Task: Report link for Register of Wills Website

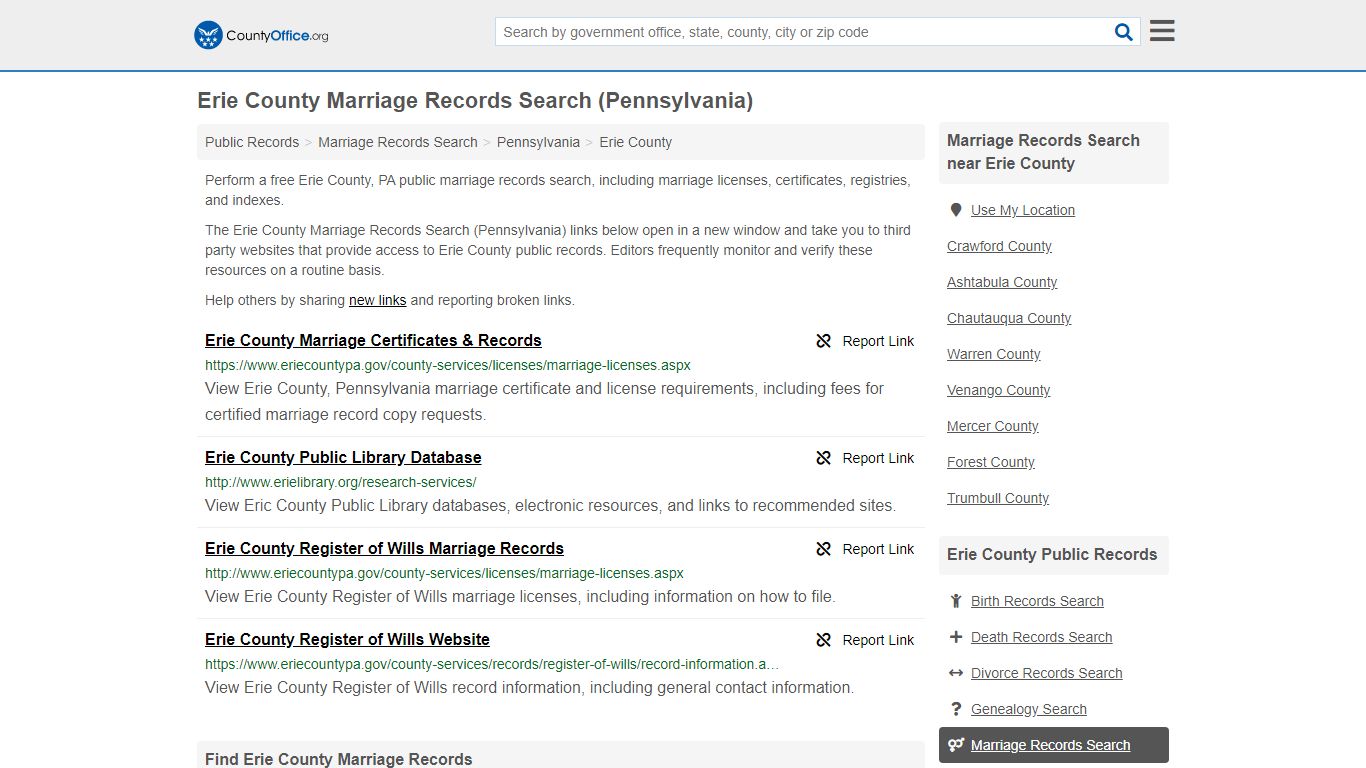Action: [878, 640]
